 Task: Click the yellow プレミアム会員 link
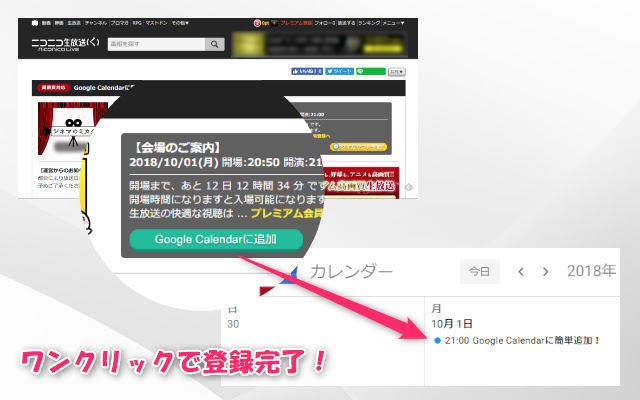pos(287,213)
